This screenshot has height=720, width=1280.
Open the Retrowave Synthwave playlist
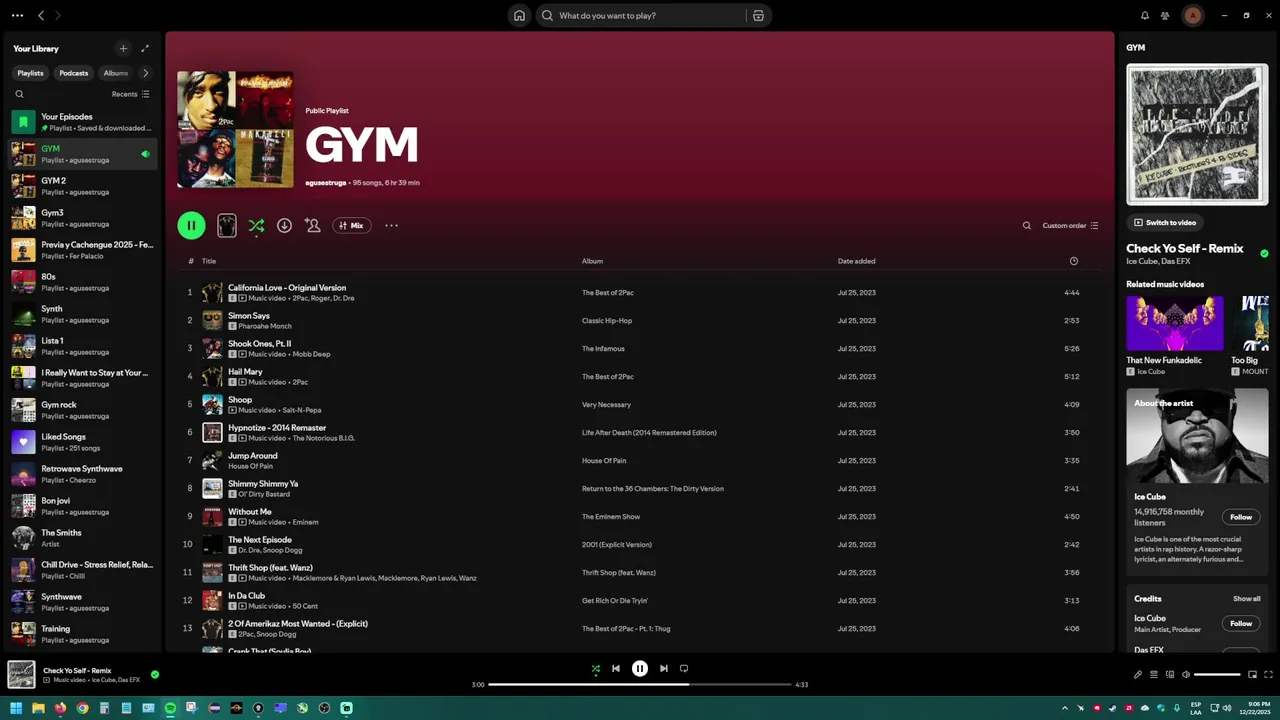coord(83,474)
